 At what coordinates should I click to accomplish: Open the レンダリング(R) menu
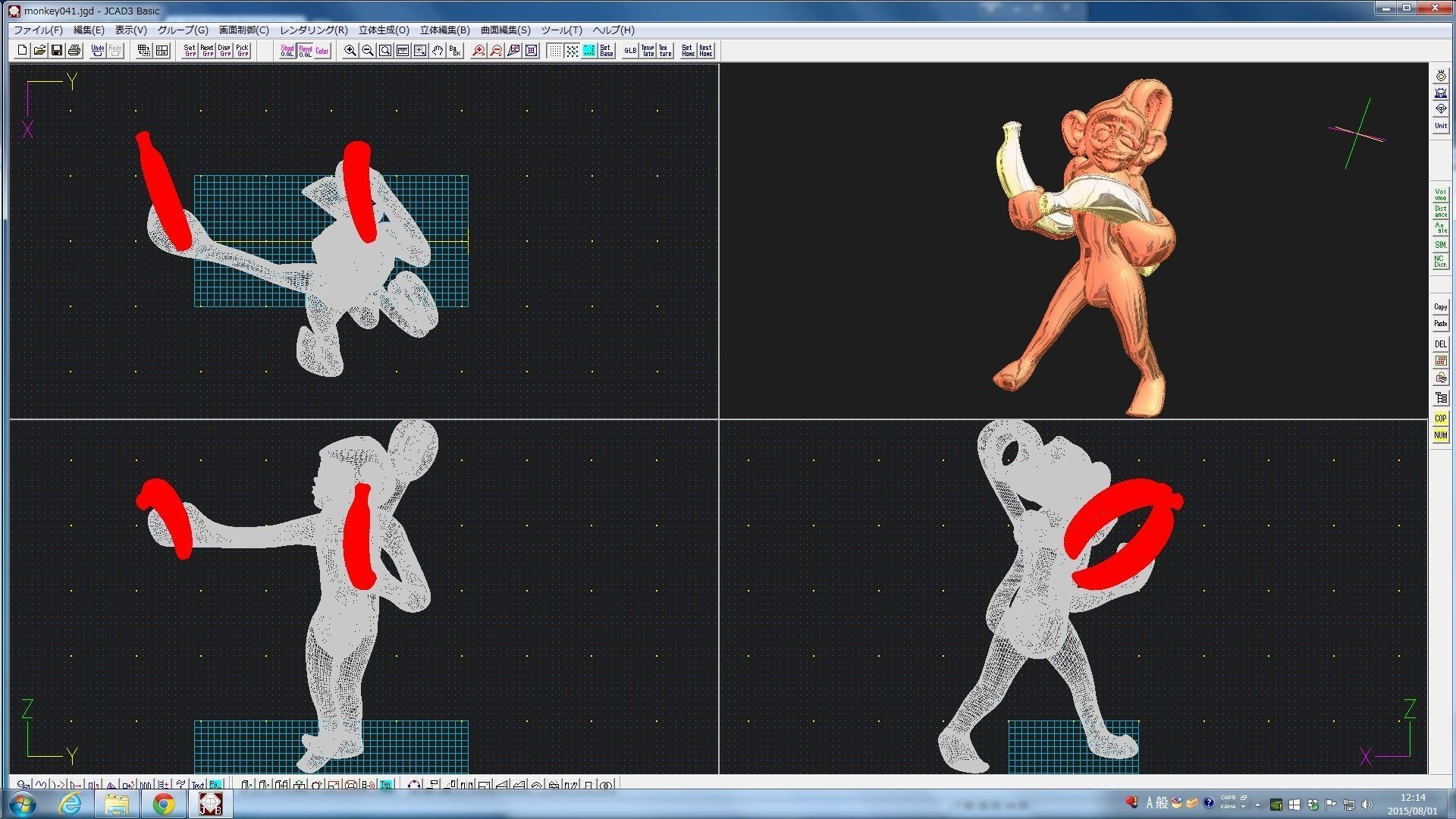coord(313,30)
